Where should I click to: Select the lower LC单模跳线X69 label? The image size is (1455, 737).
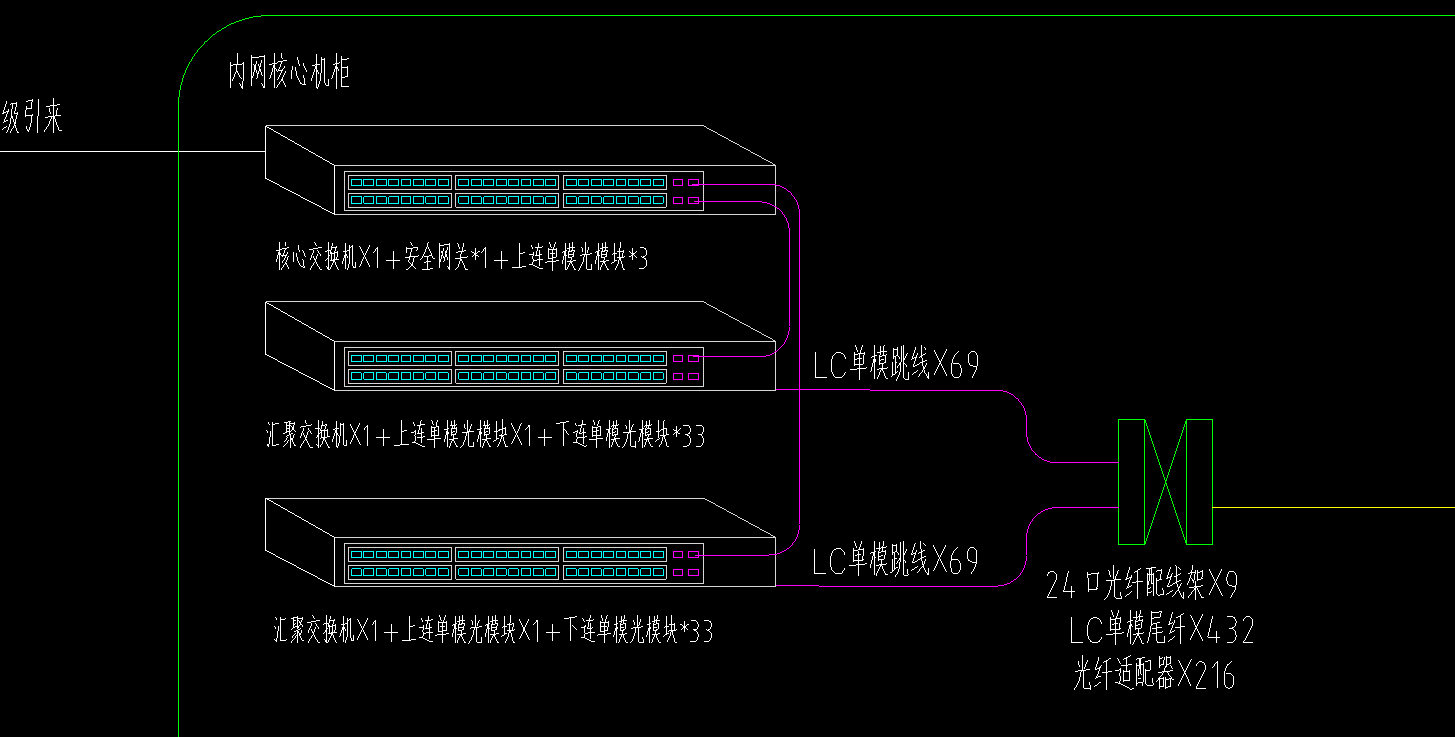tap(896, 561)
